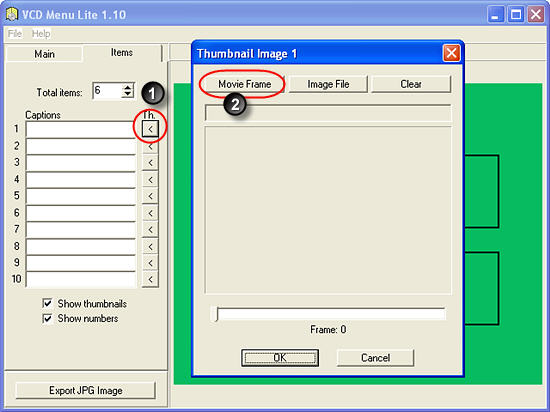Increase Total items with up arrow
The image size is (550, 412).
click(x=128, y=87)
